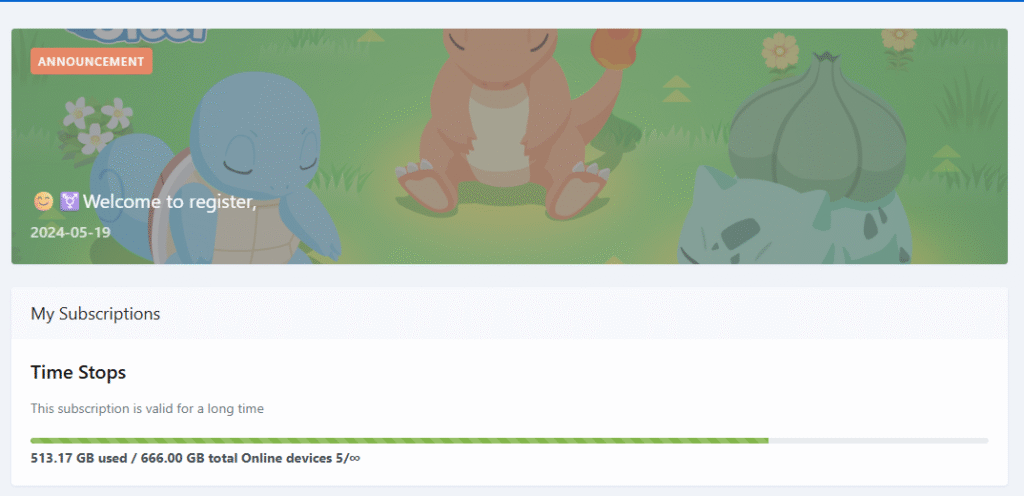1024x496 pixels.
Task: Click the announcement date 2024-05-19
Action: [x=70, y=233]
